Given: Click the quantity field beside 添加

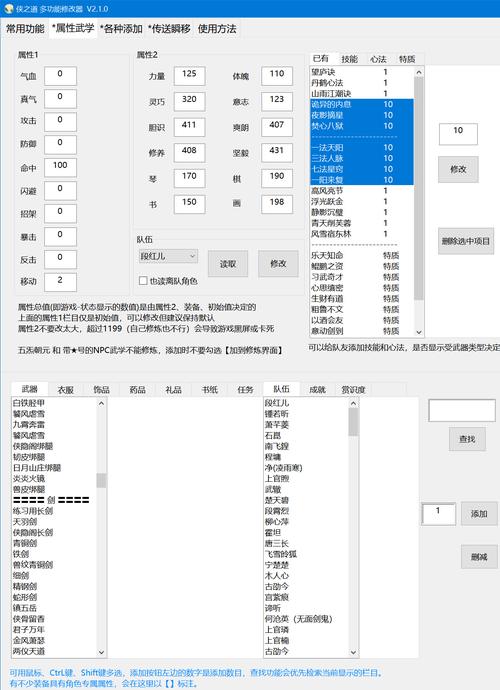Looking at the screenshot, I should 438,514.
